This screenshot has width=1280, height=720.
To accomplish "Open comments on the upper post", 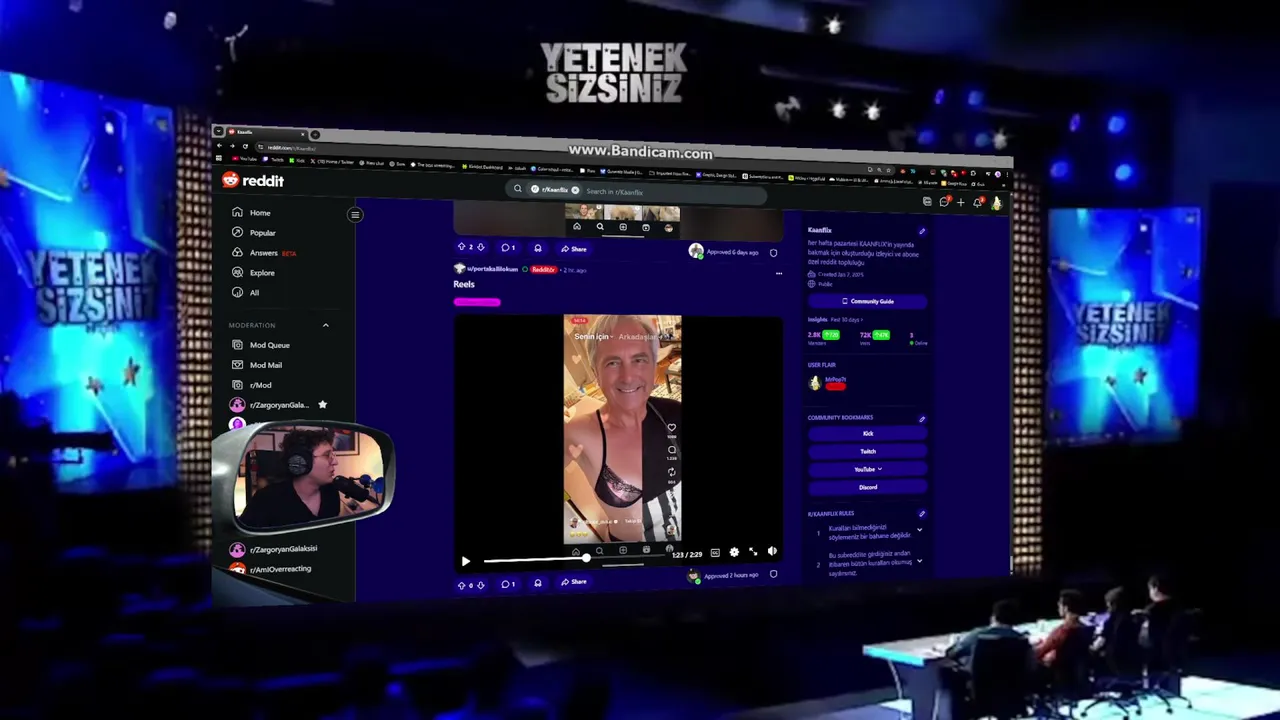I will point(508,247).
